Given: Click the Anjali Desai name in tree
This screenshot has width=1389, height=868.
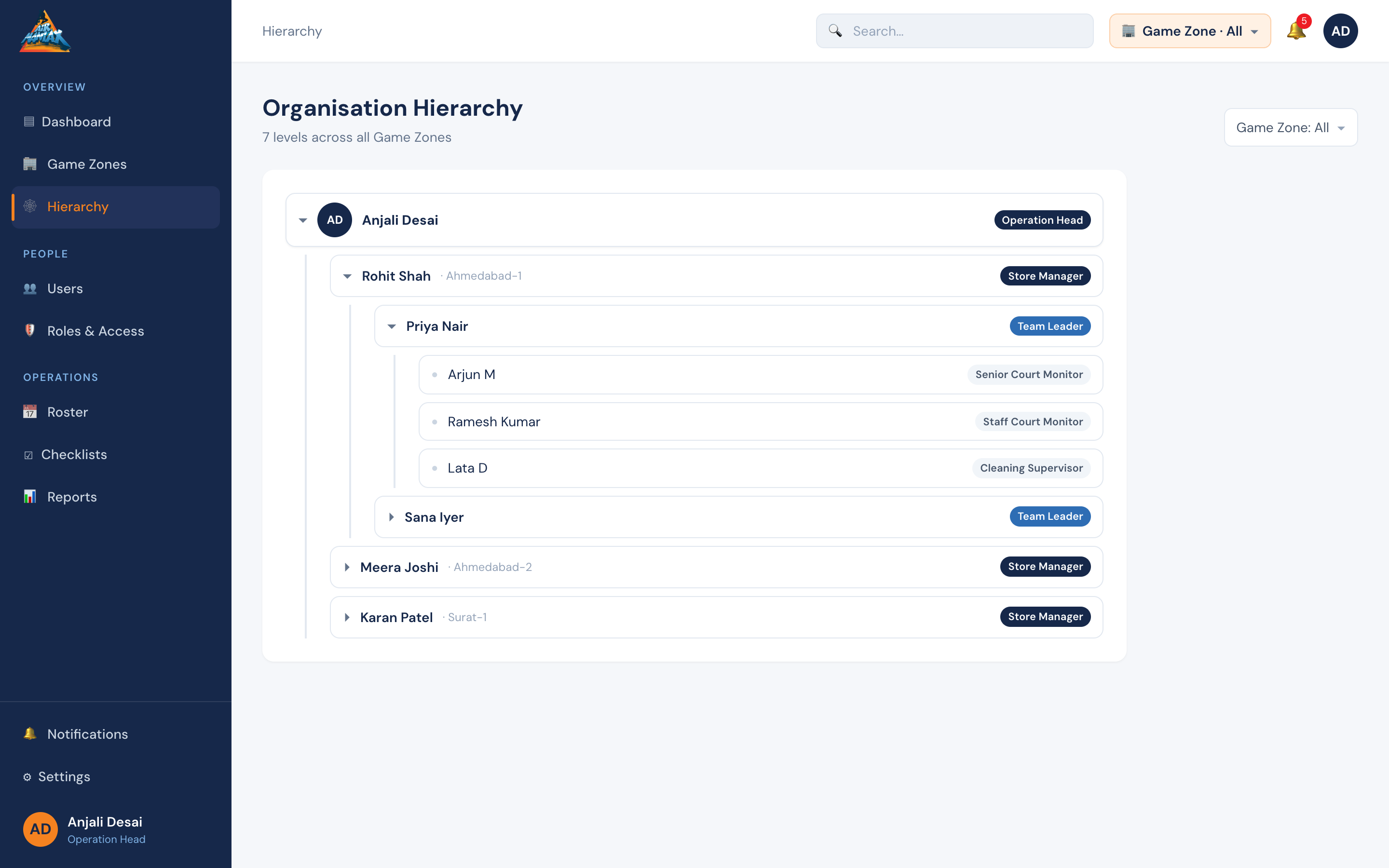Looking at the screenshot, I should (x=400, y=220).
